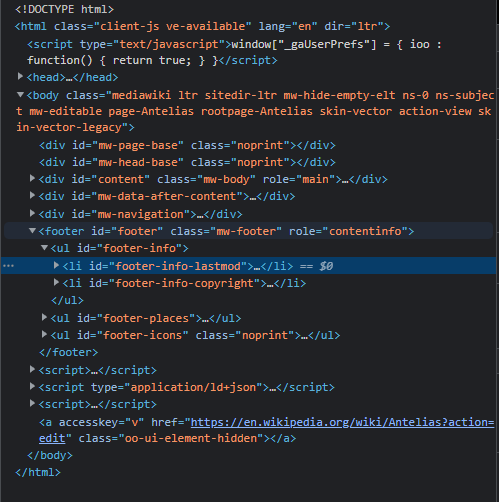The image size is (499, 502).
Task: Select the closing footer tag
Action: click(x=69, y=352)
